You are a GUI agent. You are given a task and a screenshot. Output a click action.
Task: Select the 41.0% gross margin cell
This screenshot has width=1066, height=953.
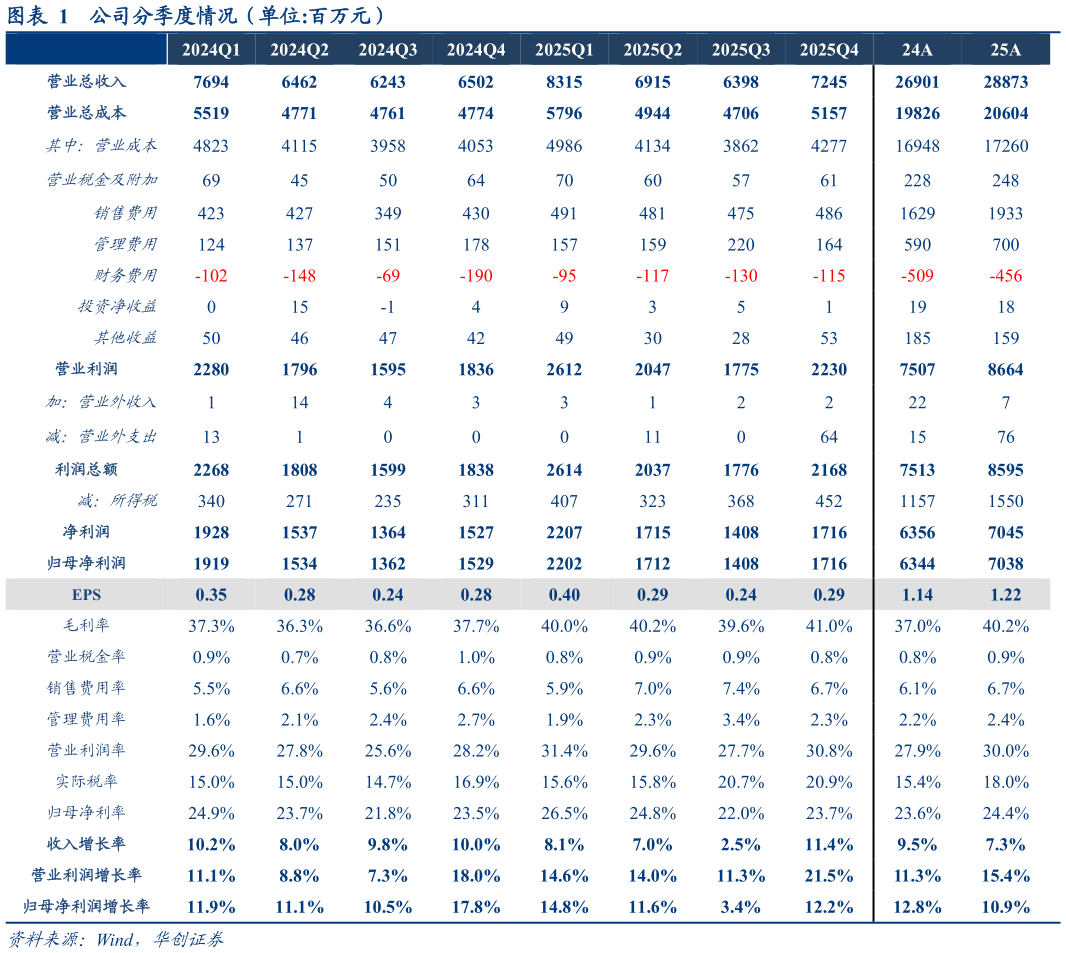click(829, 626)
